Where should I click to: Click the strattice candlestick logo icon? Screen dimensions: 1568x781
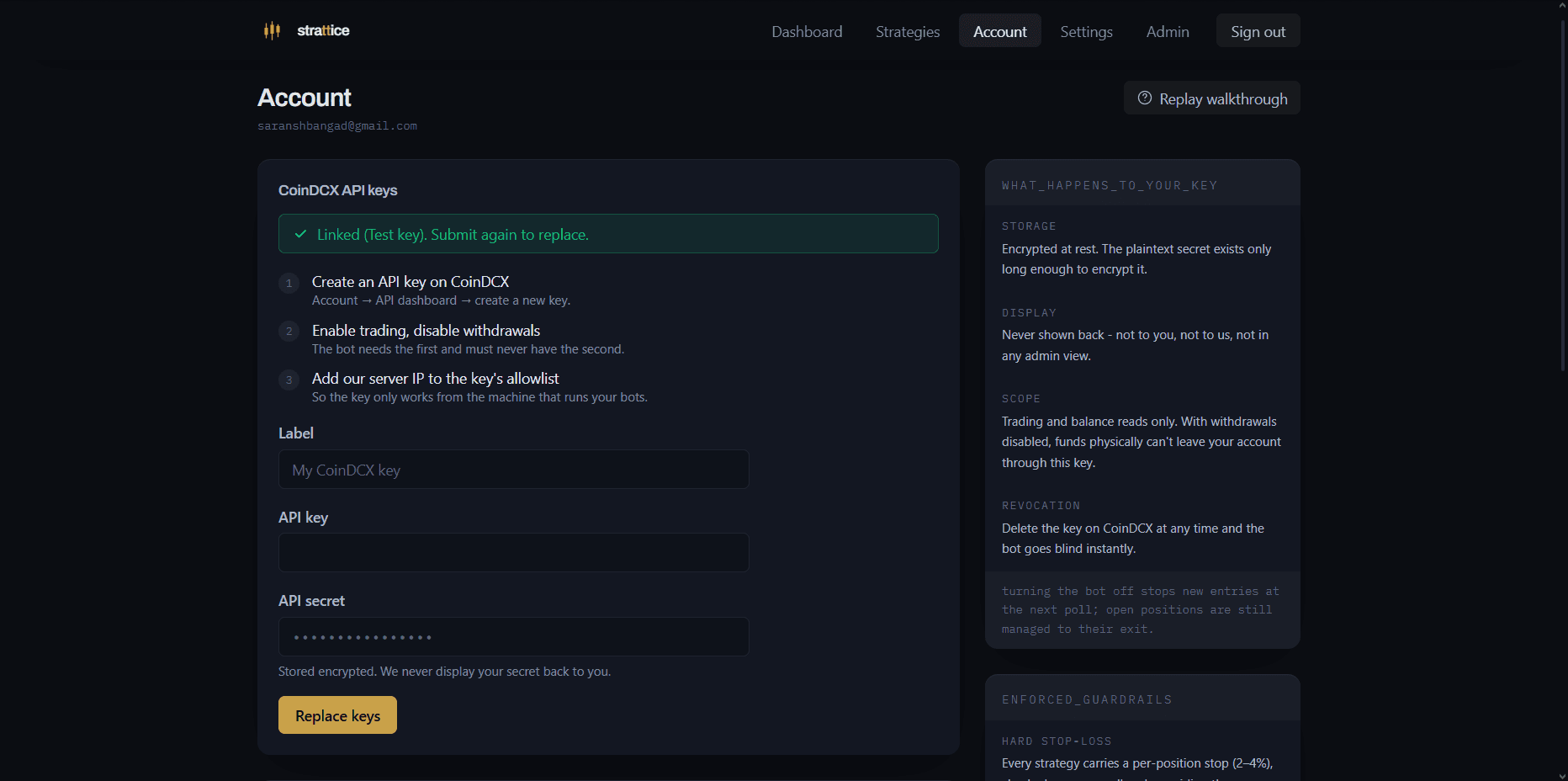pyautogui.click(x=272, y=31)
